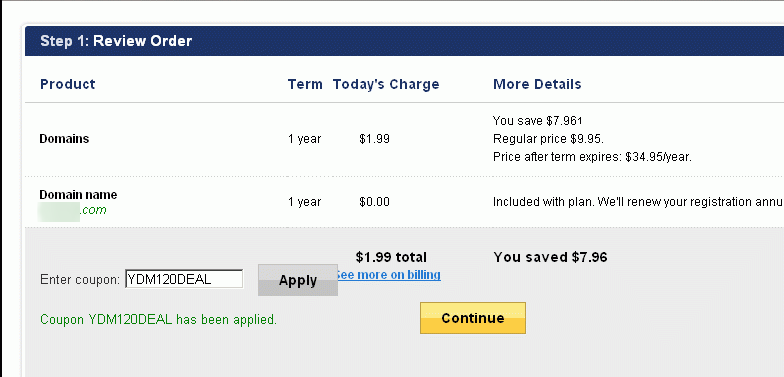Click the green .com domain text
Viewport: 784px width, 377px height.
(x=93, y=210)
